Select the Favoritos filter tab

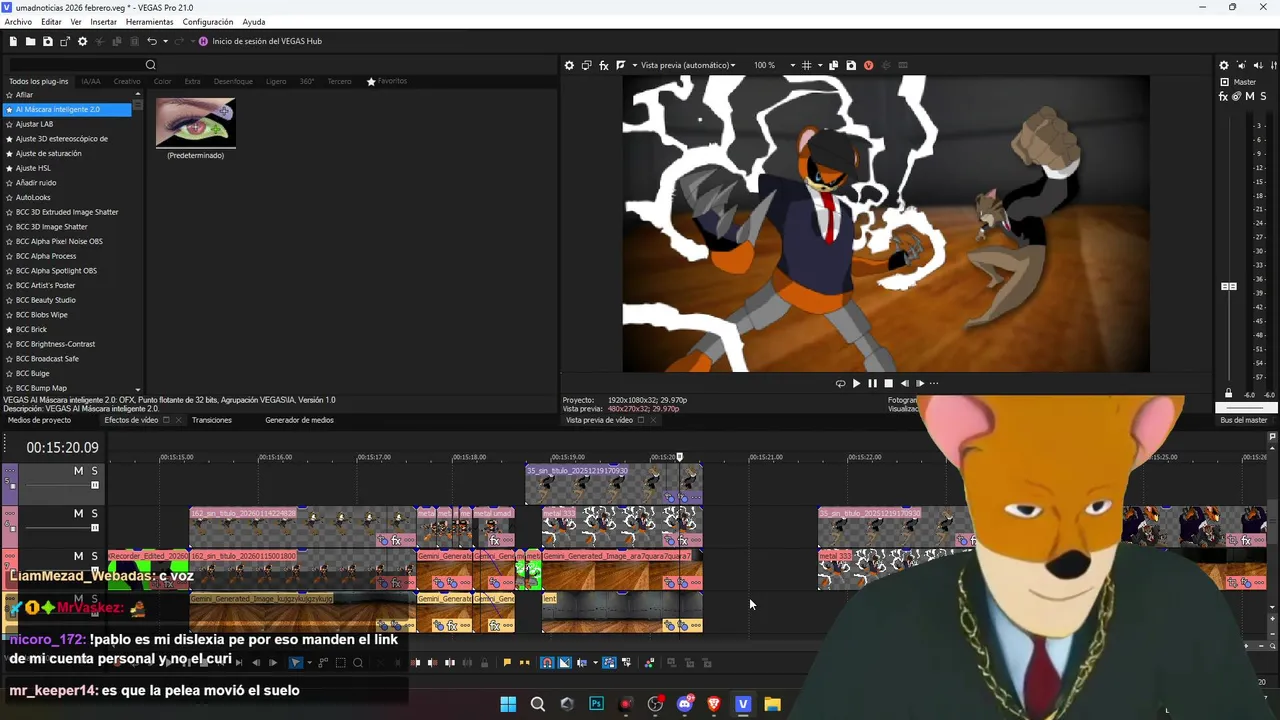pyautogui.click(x=387, y=81)
